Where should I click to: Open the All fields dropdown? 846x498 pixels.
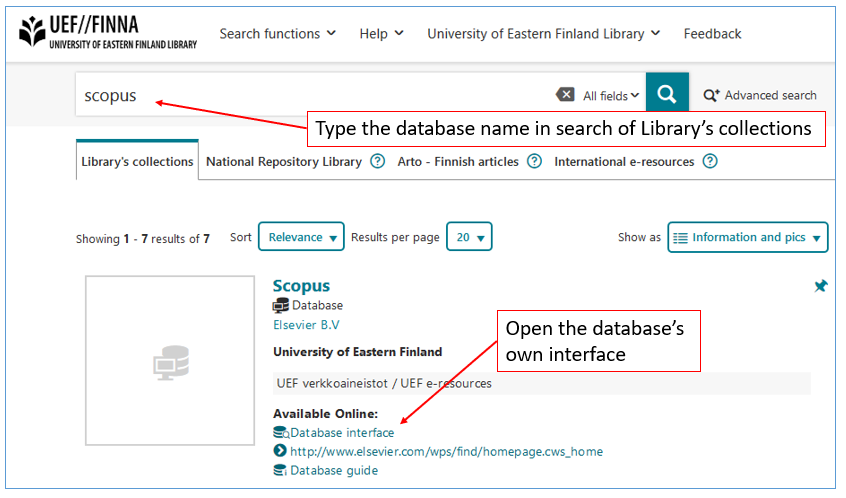611,96
